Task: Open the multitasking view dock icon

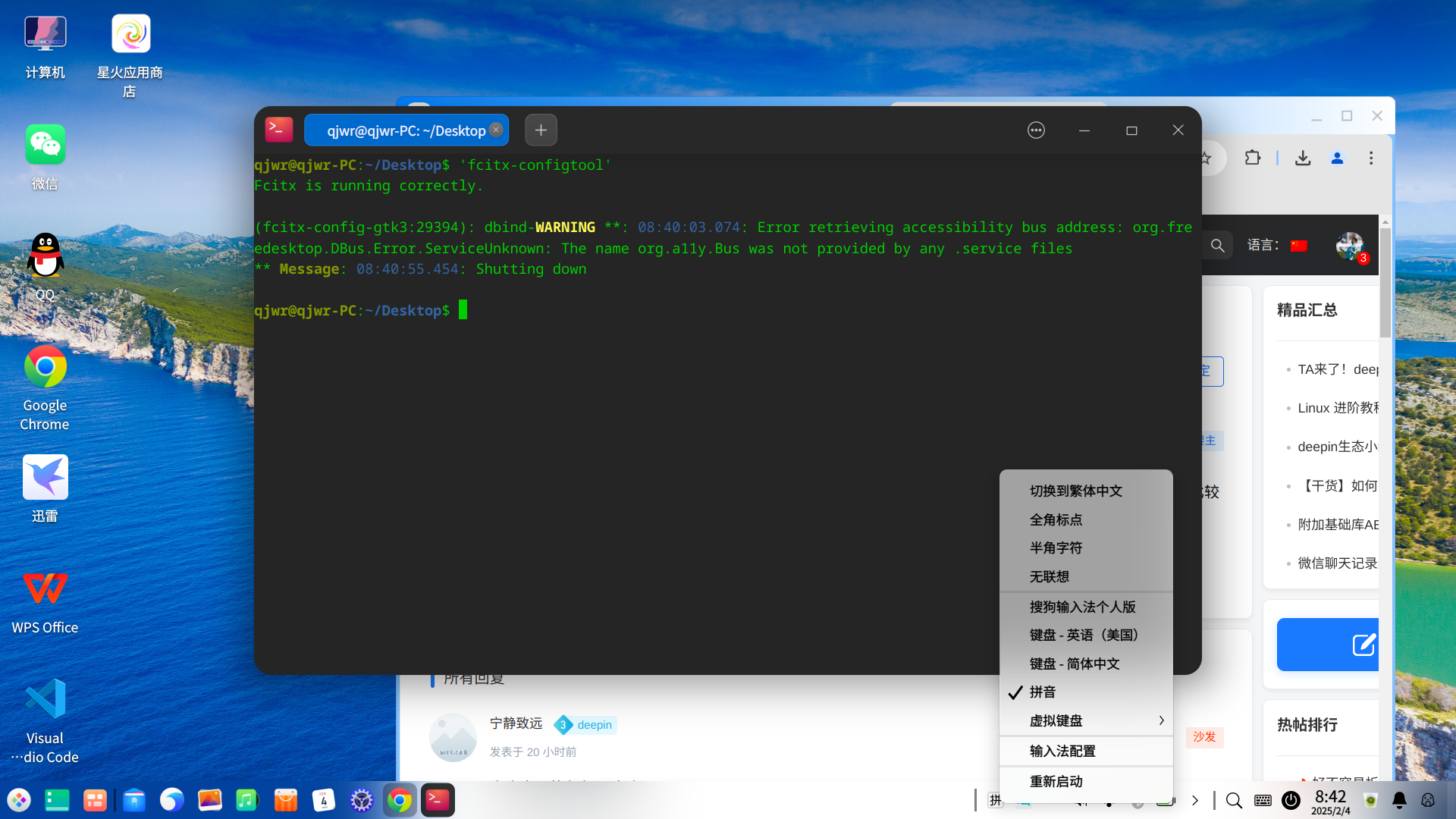Action: [57, 800]
